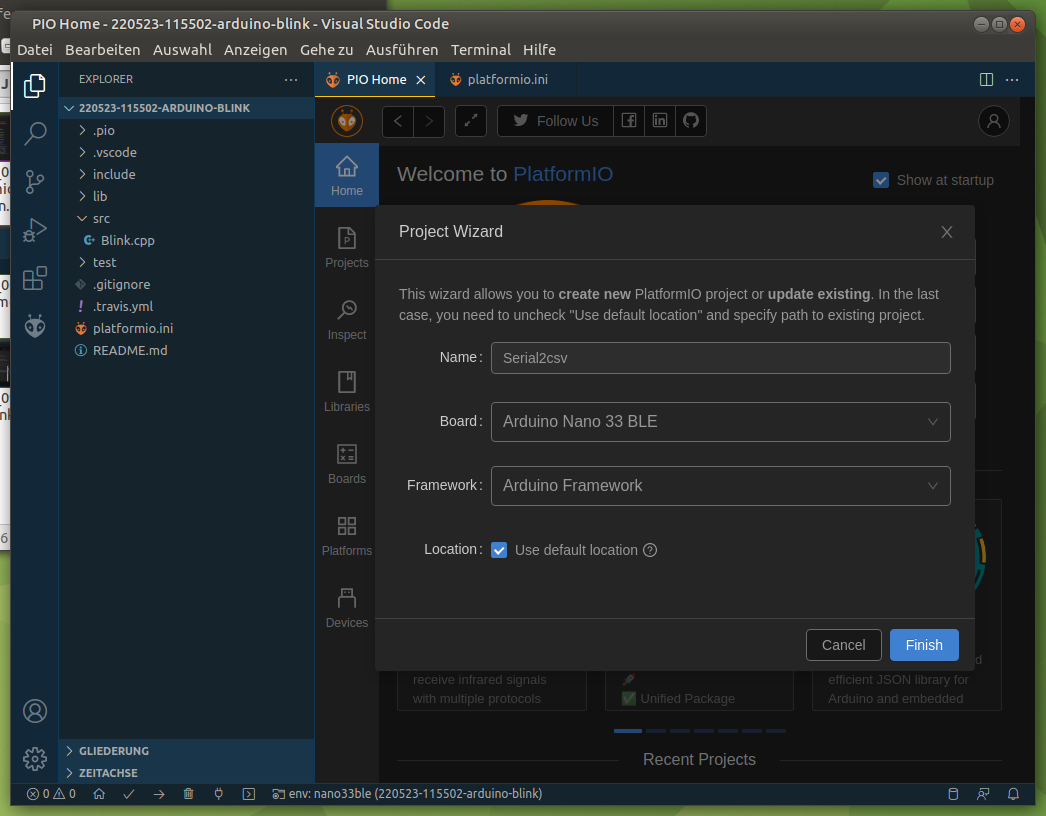Open the Datei menu
The height and width of the screenshot is (816, 1046).
[x=35, y=50]
